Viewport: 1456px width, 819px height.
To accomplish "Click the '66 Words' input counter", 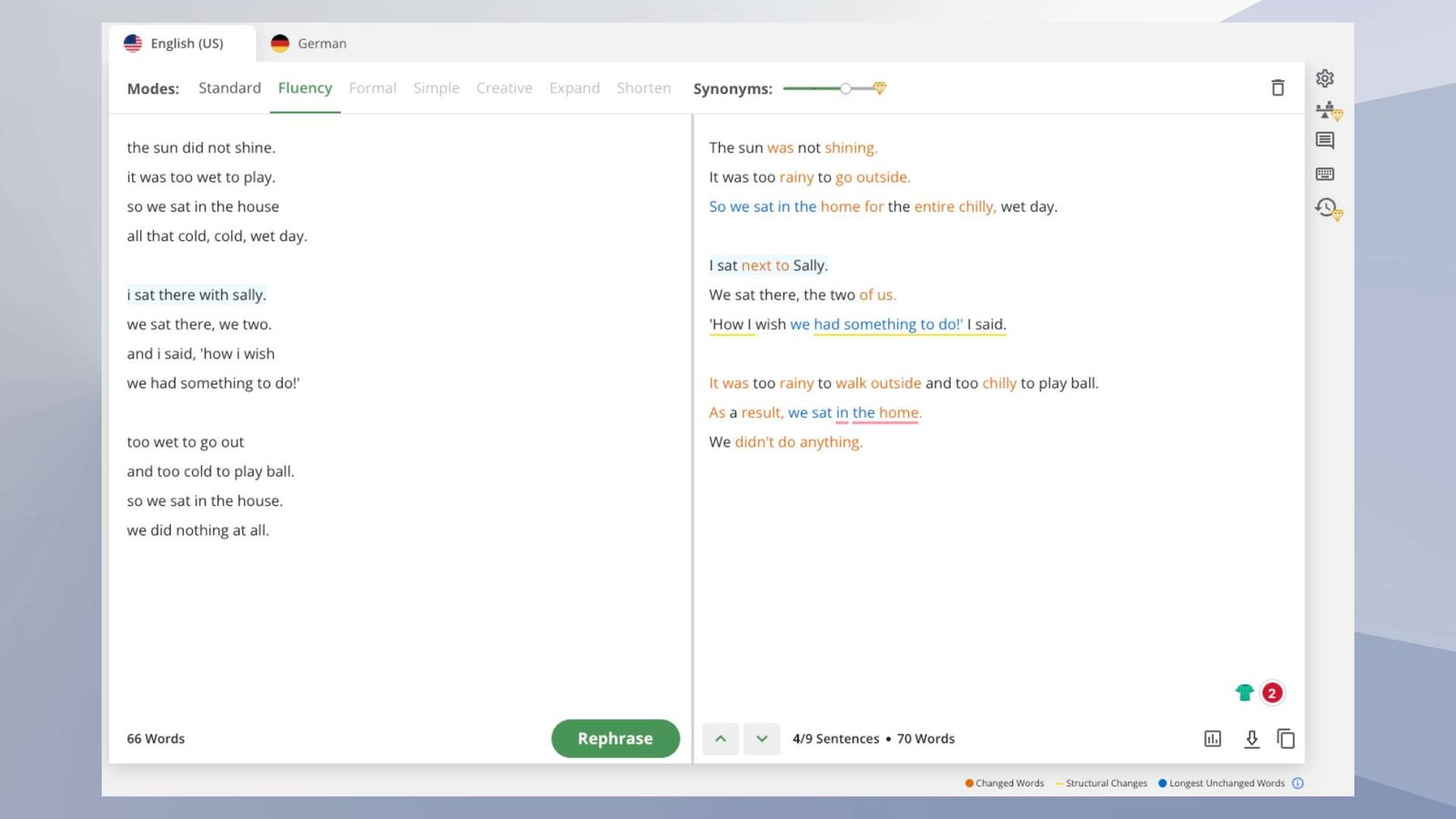I will [156, 739].
